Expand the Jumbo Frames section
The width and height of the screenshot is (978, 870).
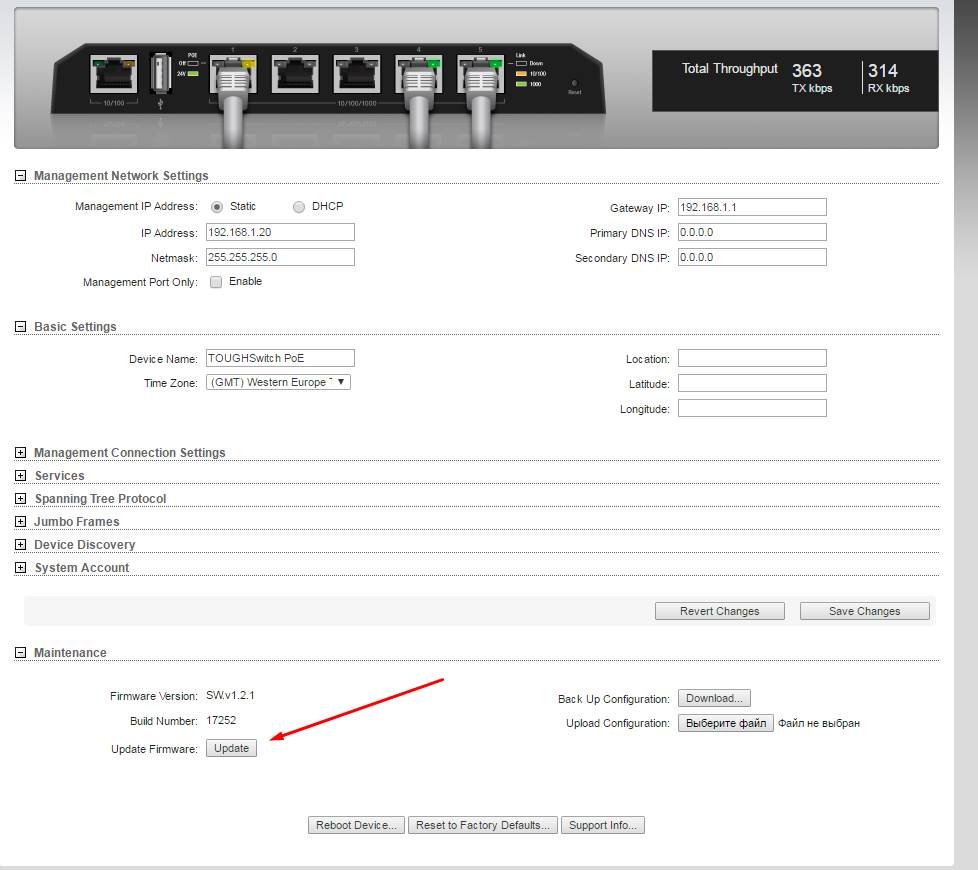tap(21, 522)
